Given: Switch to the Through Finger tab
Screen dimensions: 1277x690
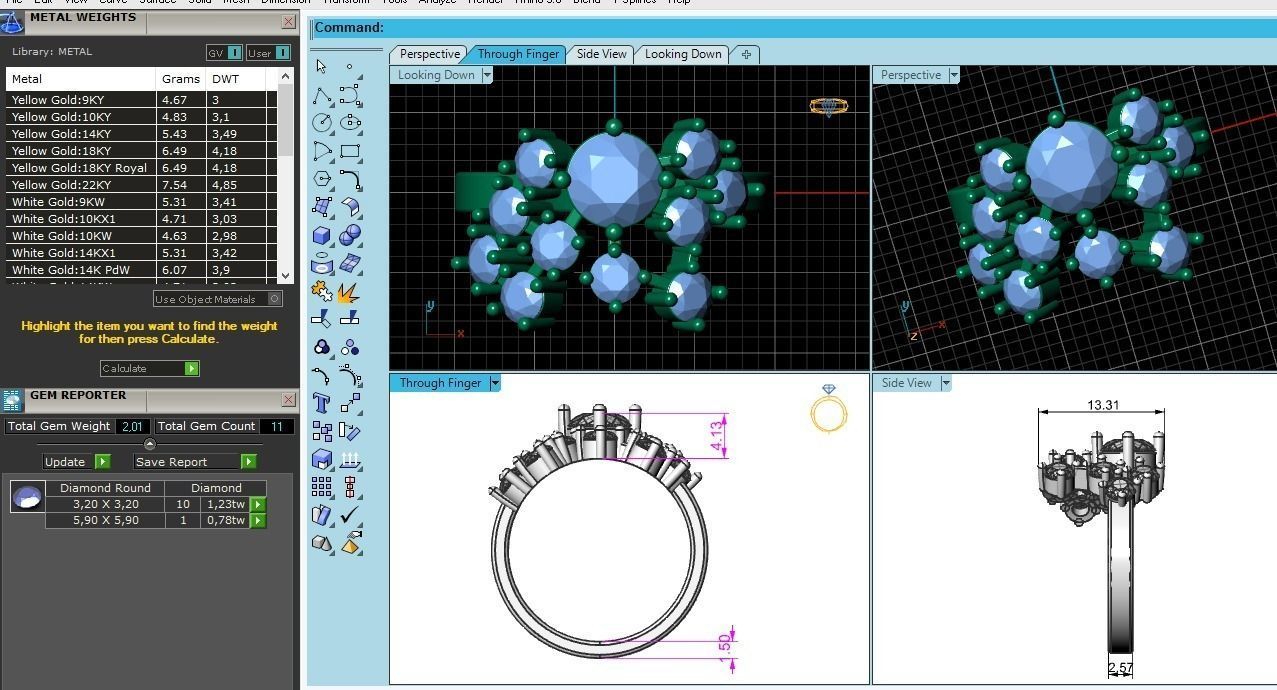Looking at the screenshot, I should coord(517,54).
